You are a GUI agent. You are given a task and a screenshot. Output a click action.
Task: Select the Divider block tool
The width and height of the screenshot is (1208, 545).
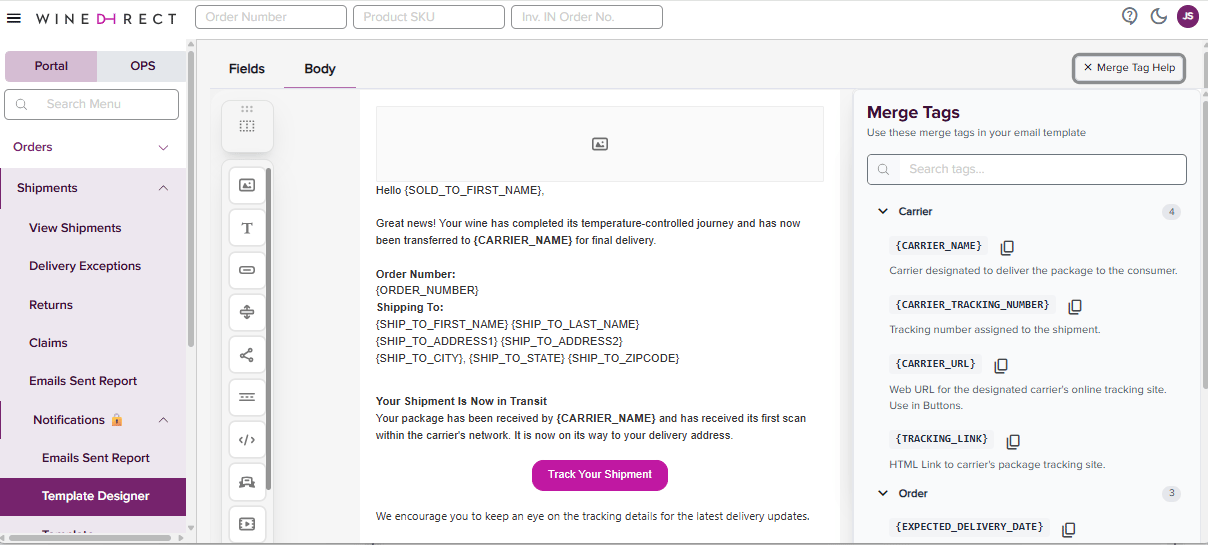(x=247, y=397)
